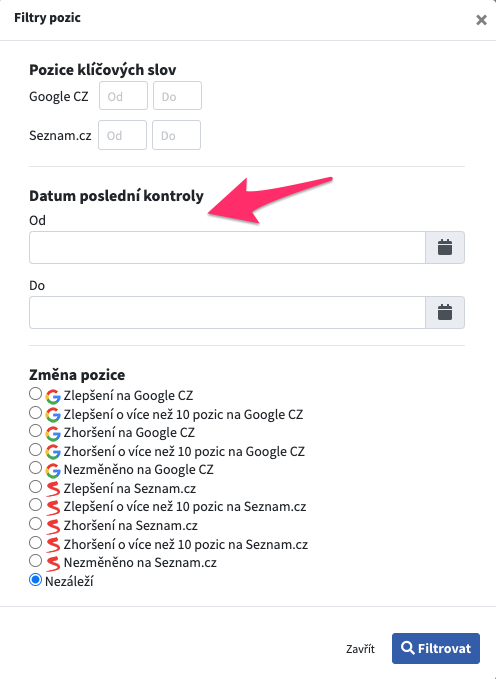
Task: Close the Filtry pozic dialog with X
Action: 481,20
